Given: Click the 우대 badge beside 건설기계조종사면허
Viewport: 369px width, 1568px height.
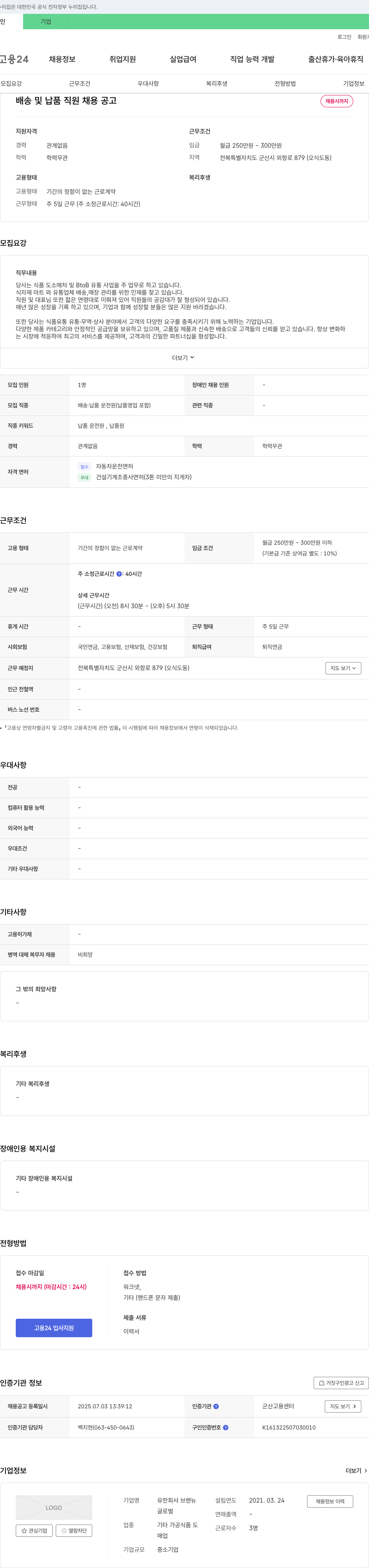Looking at the screenshot, I should [x=85, y=478].
